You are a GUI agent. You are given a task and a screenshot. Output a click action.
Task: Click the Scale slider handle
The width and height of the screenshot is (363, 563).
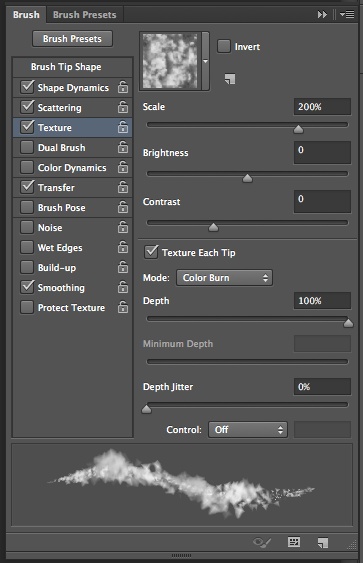point(298,129)
